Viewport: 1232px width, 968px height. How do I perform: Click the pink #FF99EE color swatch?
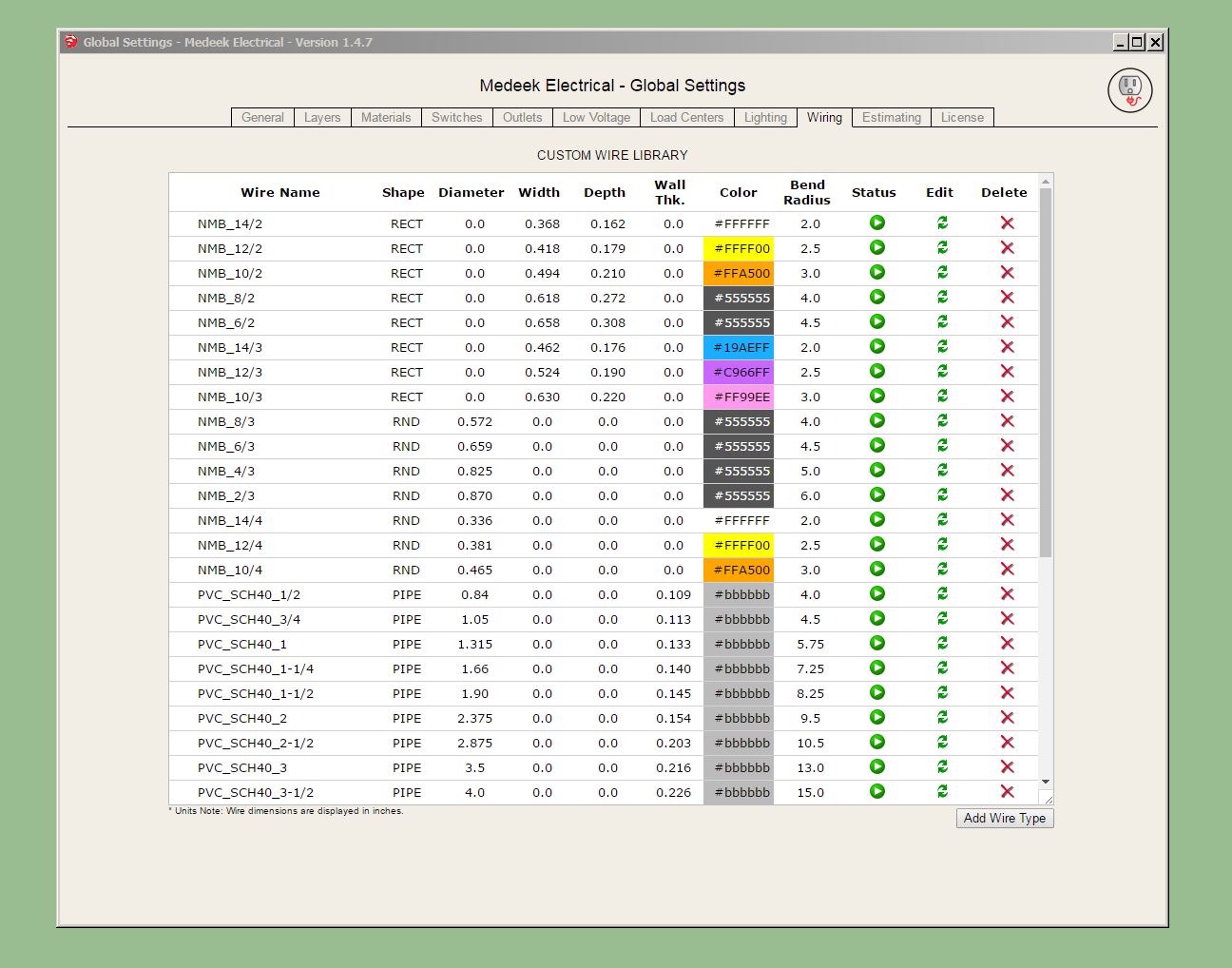click(739, 397)
